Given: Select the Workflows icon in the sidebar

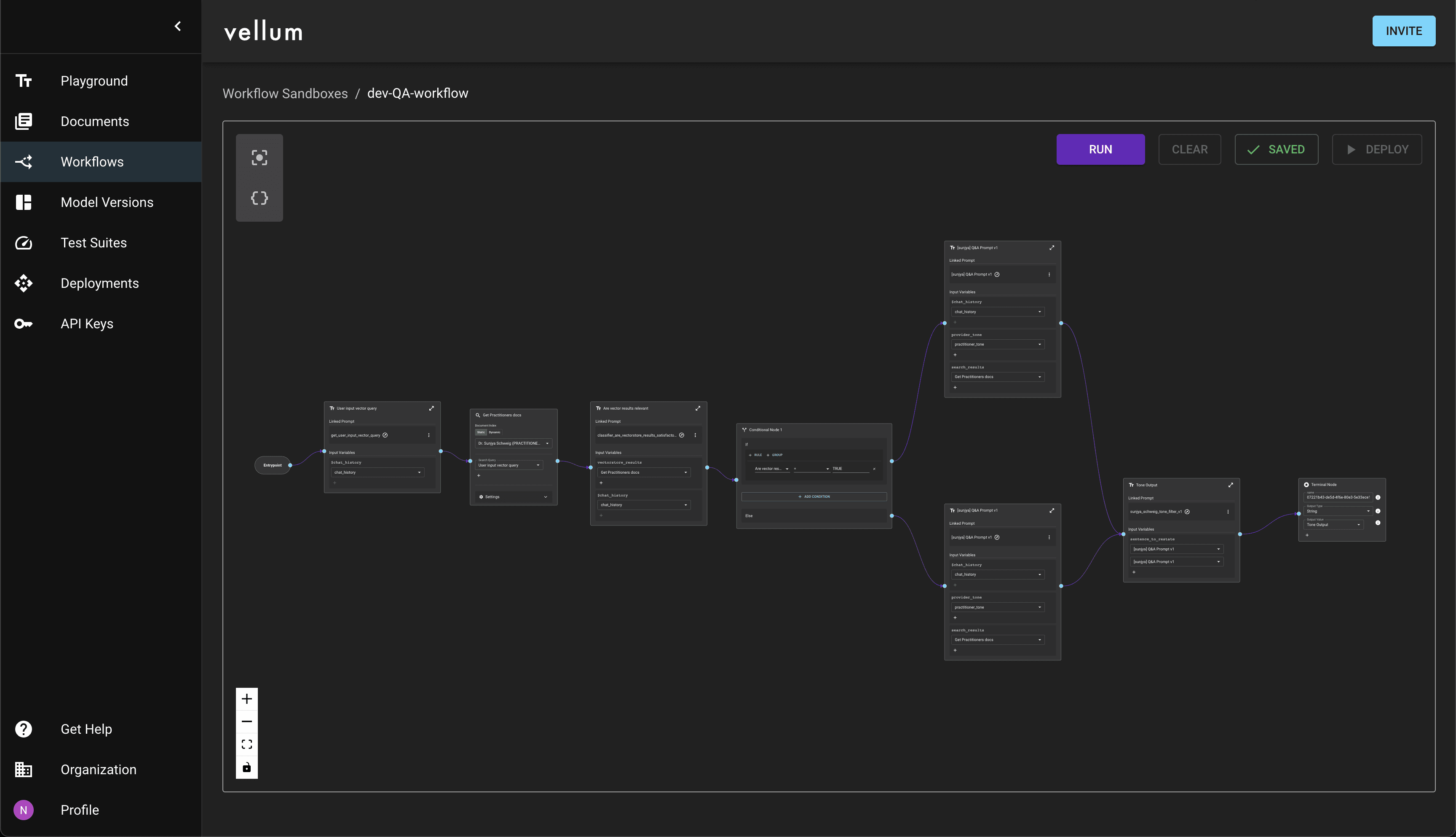Looking at the screenshot, I should pos(24,161).
